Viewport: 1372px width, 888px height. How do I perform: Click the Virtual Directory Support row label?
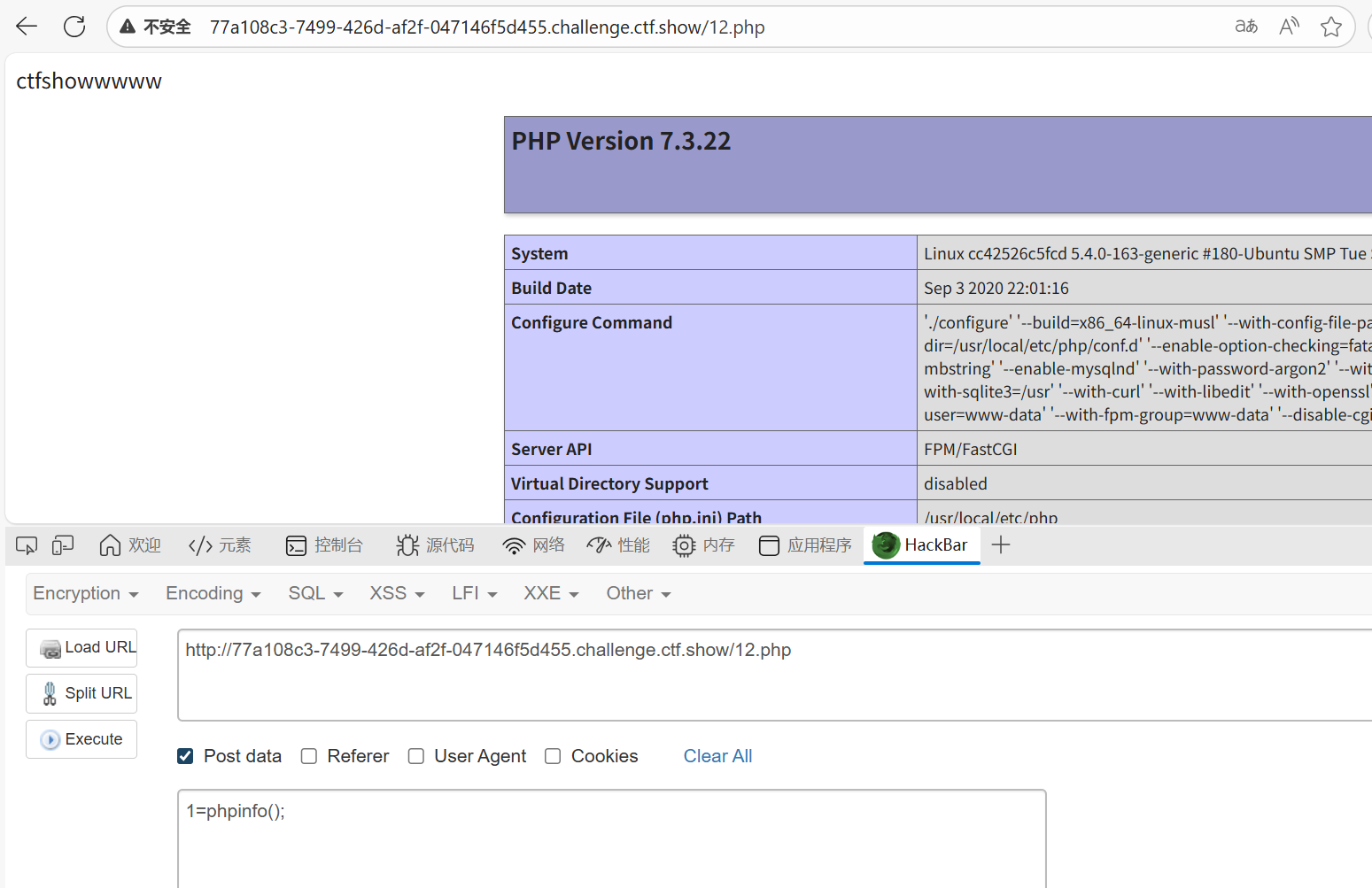[609, 483]
